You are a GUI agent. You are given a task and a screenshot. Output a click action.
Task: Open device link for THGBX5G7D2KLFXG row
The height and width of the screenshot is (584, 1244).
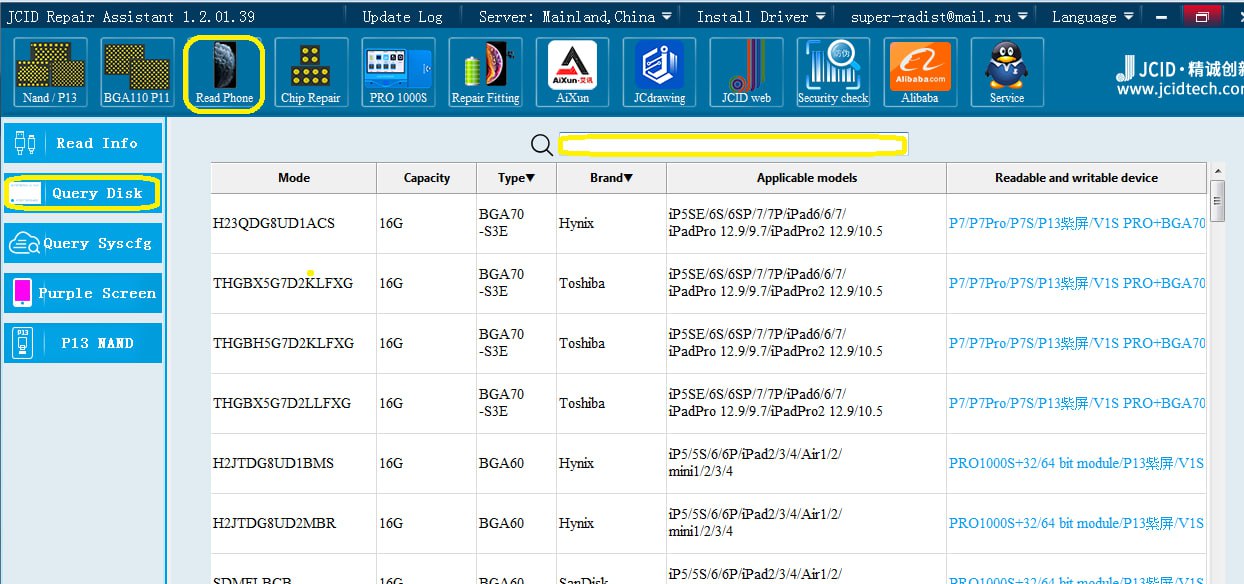click(x=1077, y=283)
